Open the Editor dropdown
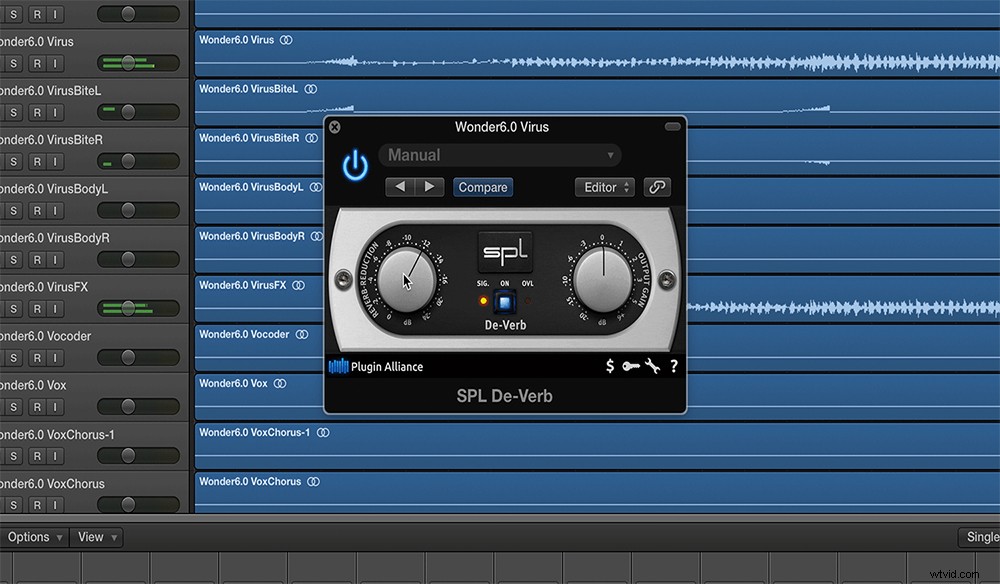 coord(603,186)
